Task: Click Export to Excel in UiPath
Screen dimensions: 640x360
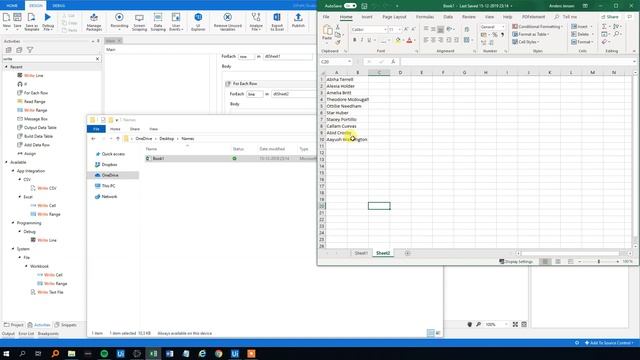Action: click(x=277, y=22)
